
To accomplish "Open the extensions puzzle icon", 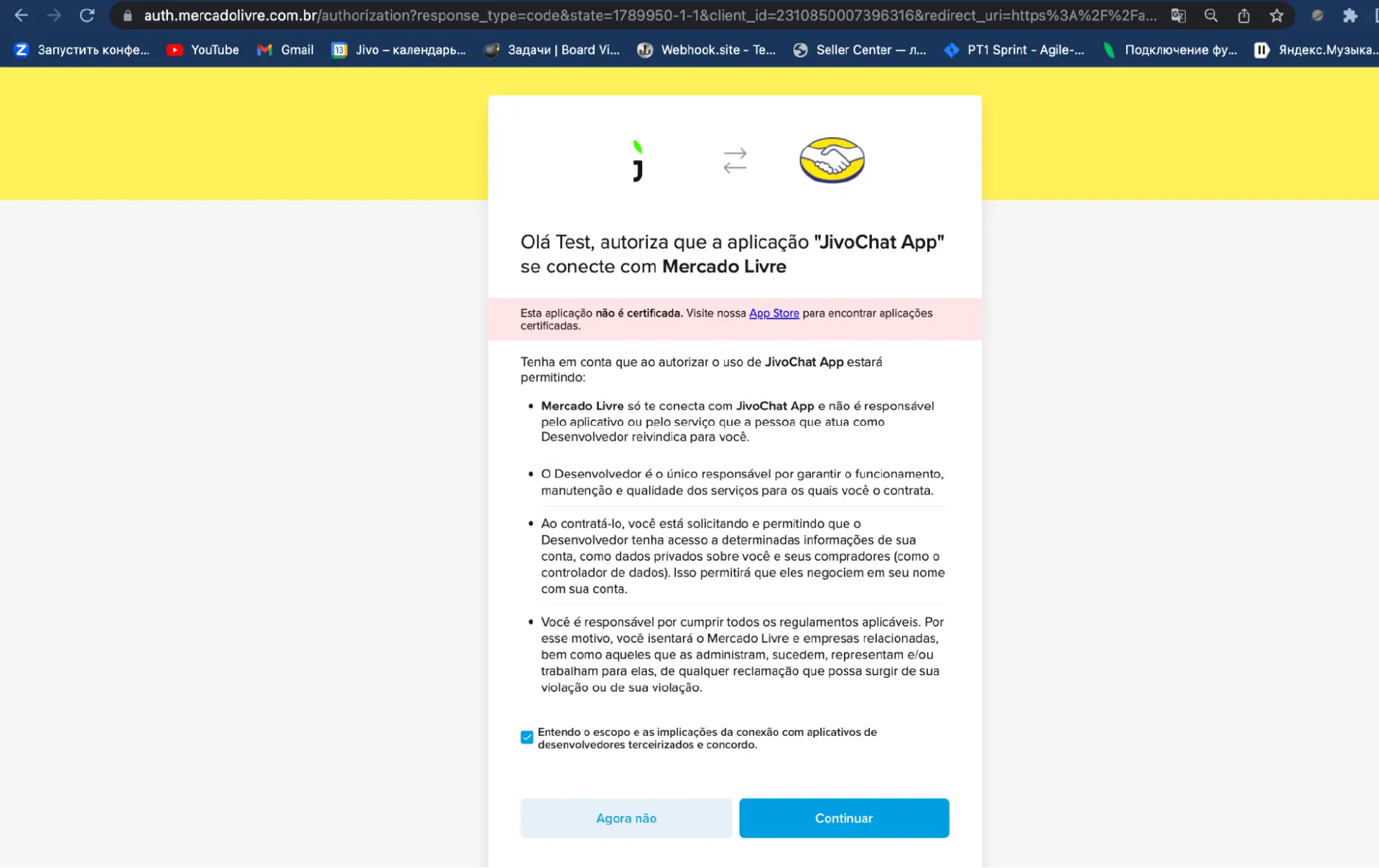I will 1350,15.
